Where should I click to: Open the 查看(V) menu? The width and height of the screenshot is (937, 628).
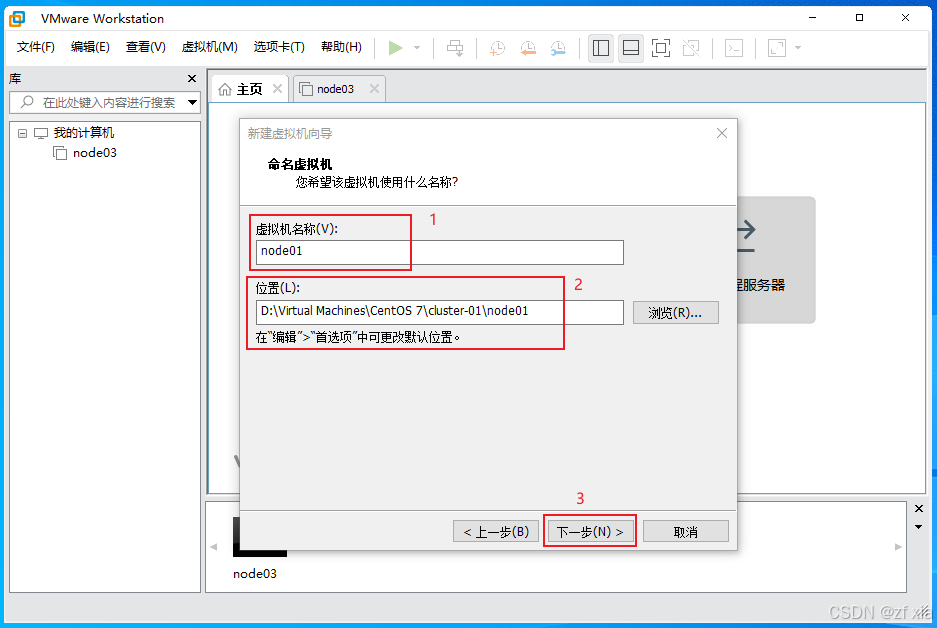pos(146,47)
